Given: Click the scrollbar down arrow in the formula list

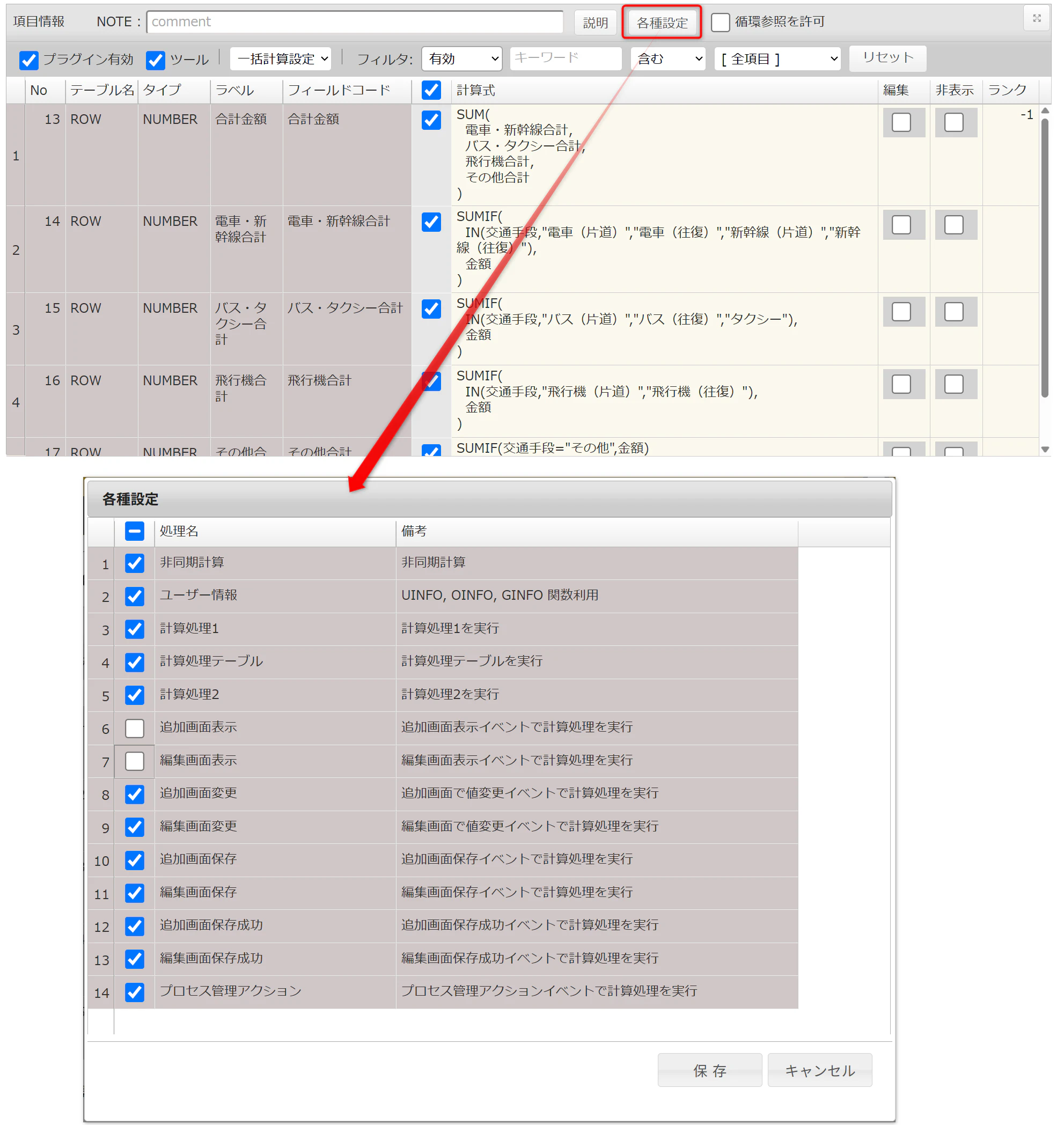Looking at the screenshot, I should pyautogui.click(x=1045, y=449).
